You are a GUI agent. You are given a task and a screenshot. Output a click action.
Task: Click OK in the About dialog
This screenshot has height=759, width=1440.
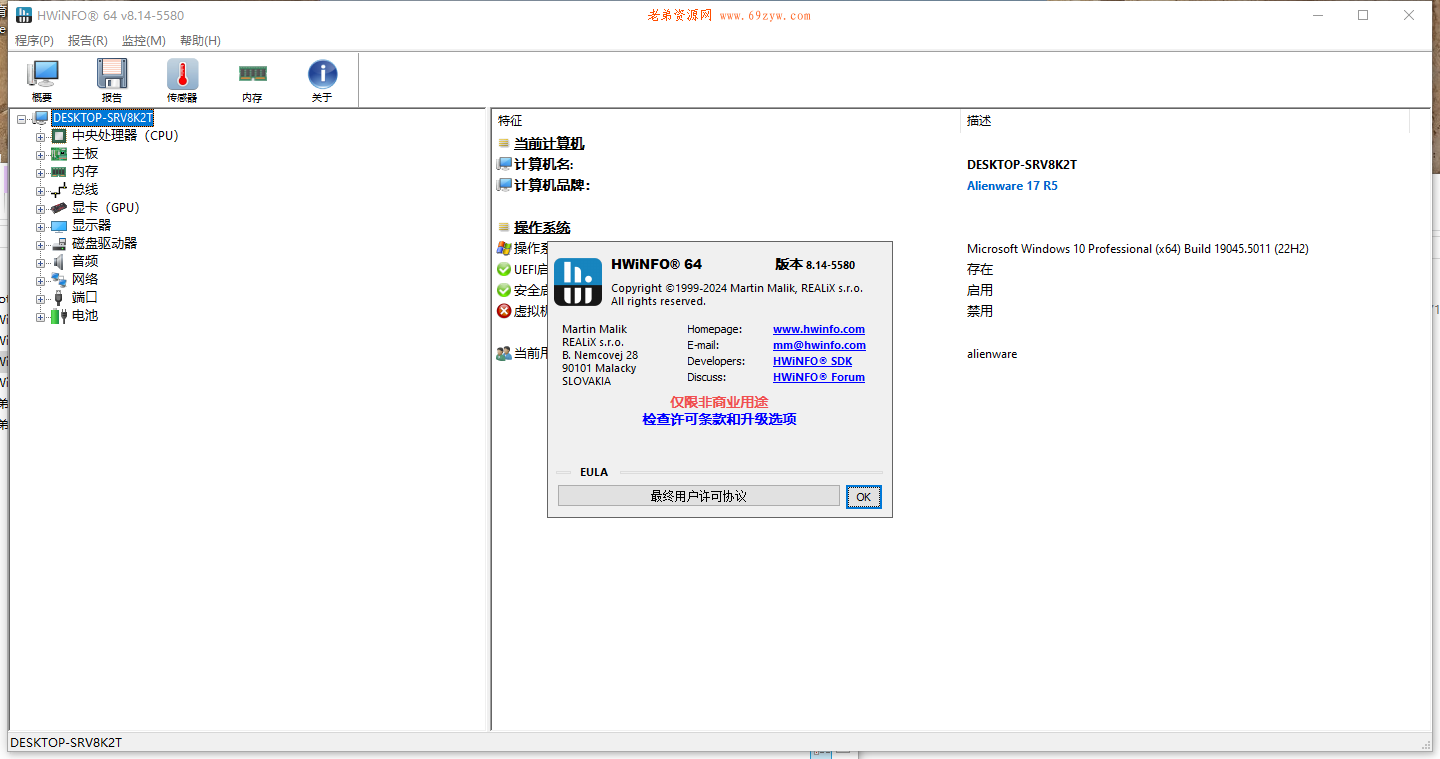tap(863, 497)
